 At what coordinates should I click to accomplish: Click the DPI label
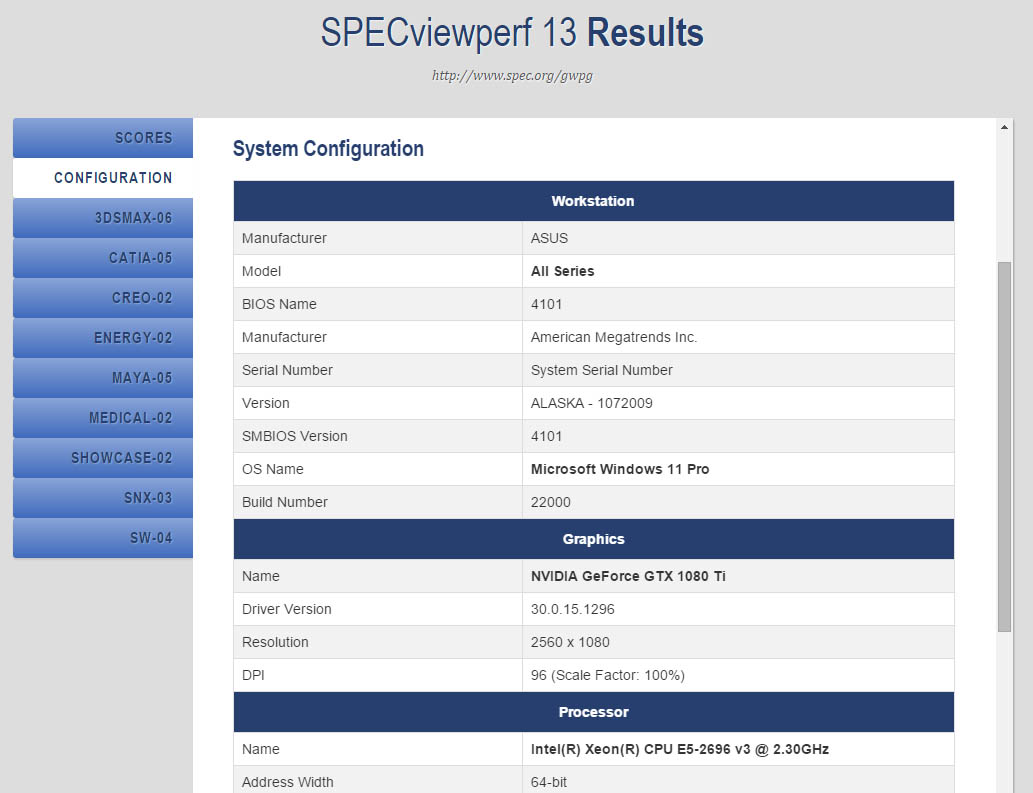253,675
